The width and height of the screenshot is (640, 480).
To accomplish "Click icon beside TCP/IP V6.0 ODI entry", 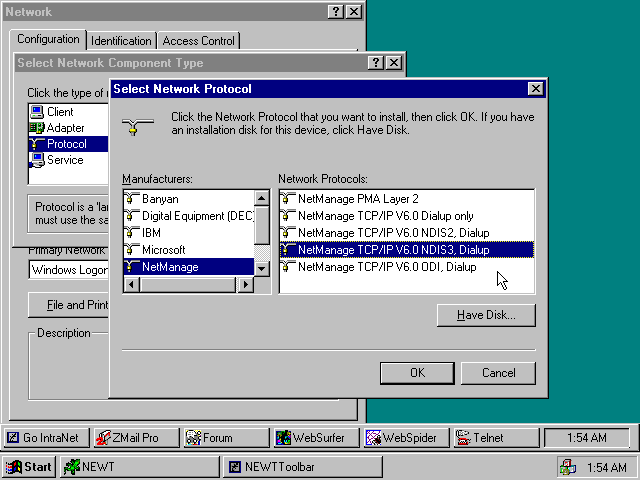I will point(288,267).
